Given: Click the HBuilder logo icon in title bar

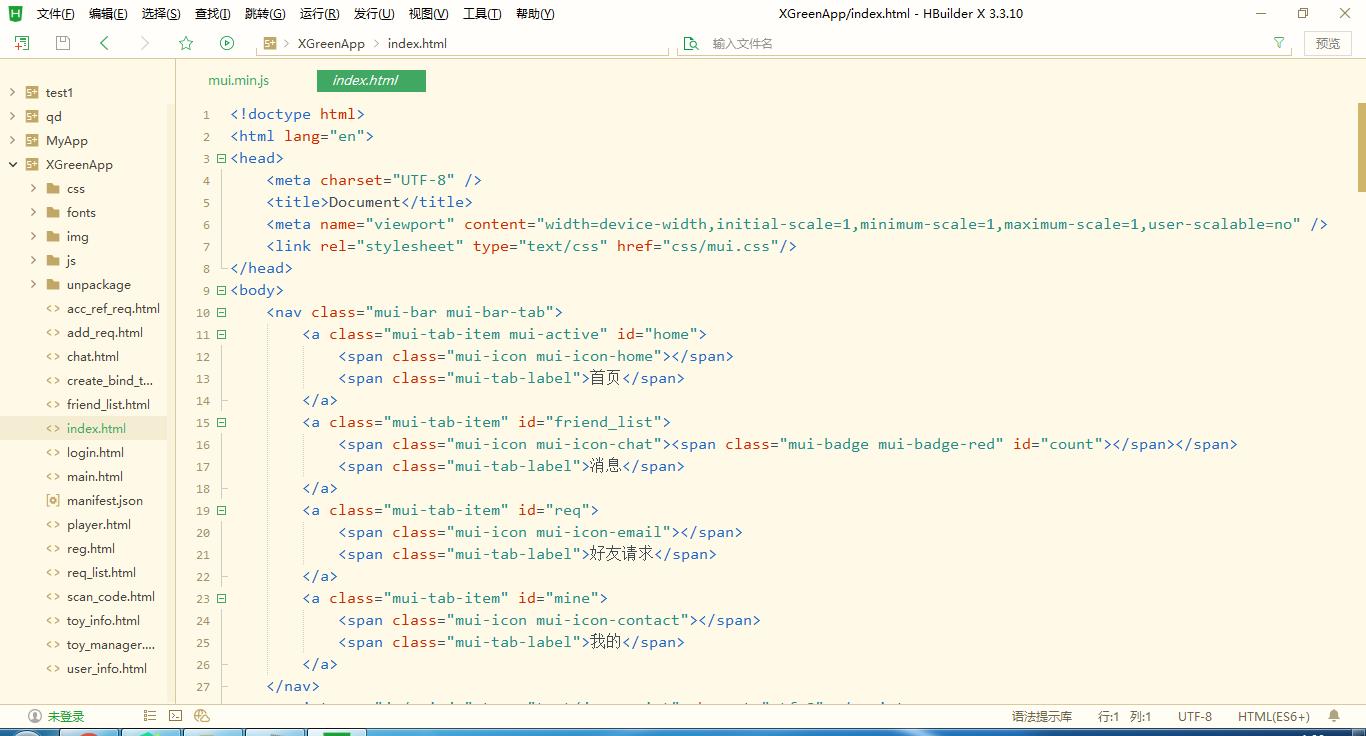Looking at the screenshot, I should point(15,13).
